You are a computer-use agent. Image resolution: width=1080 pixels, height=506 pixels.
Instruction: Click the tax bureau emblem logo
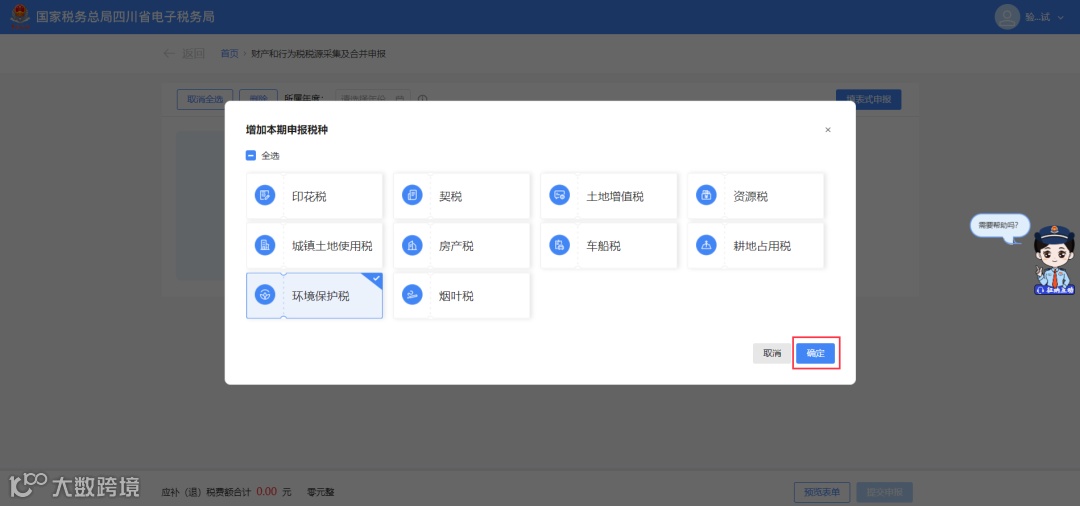tap(20, 16)
